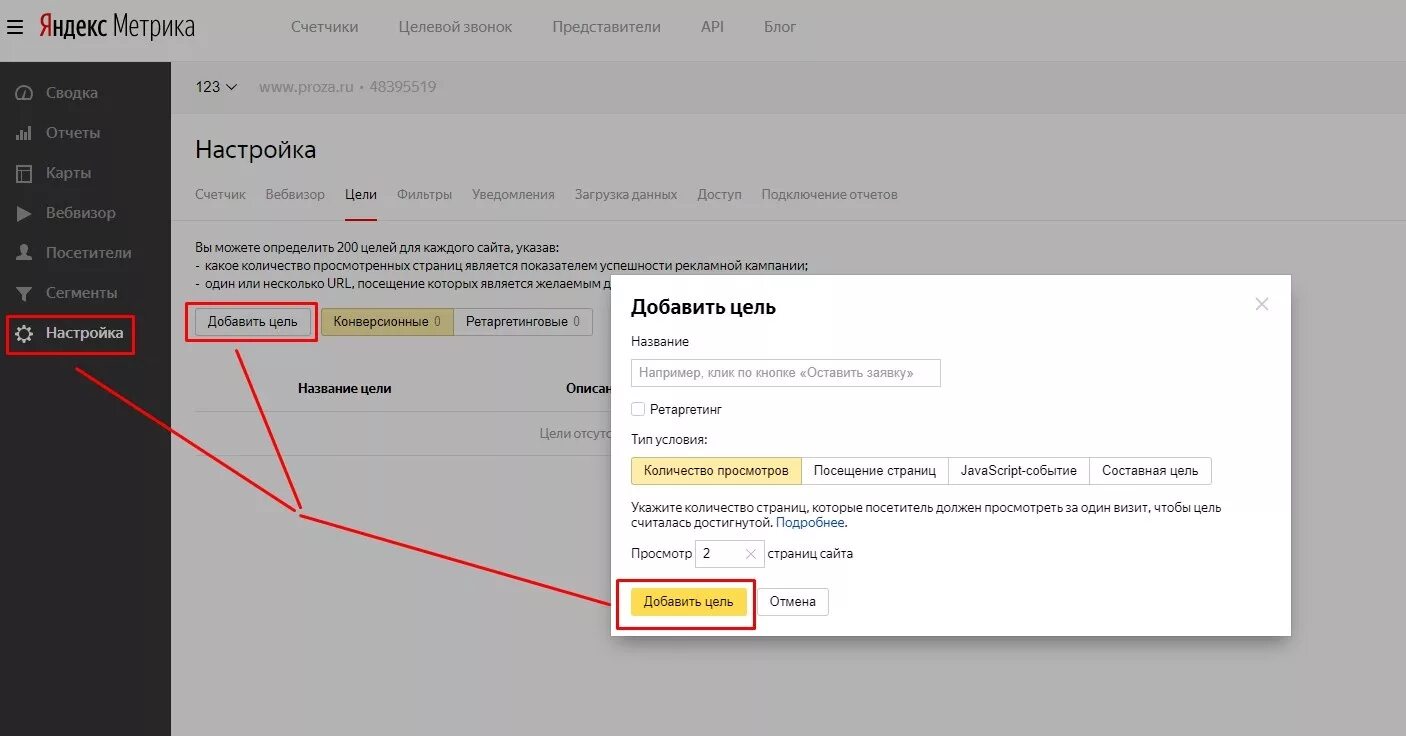Open Сегменты in the sidebar

81,293
